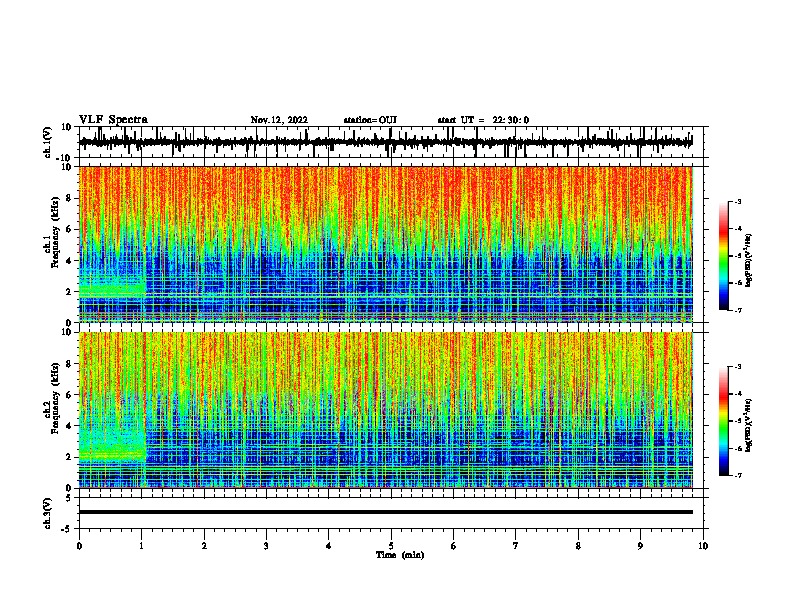Image resolution: width=792 pixels, height=612 pixels.
Task: Click time axis tick label "1"
Action: point(141,546)
